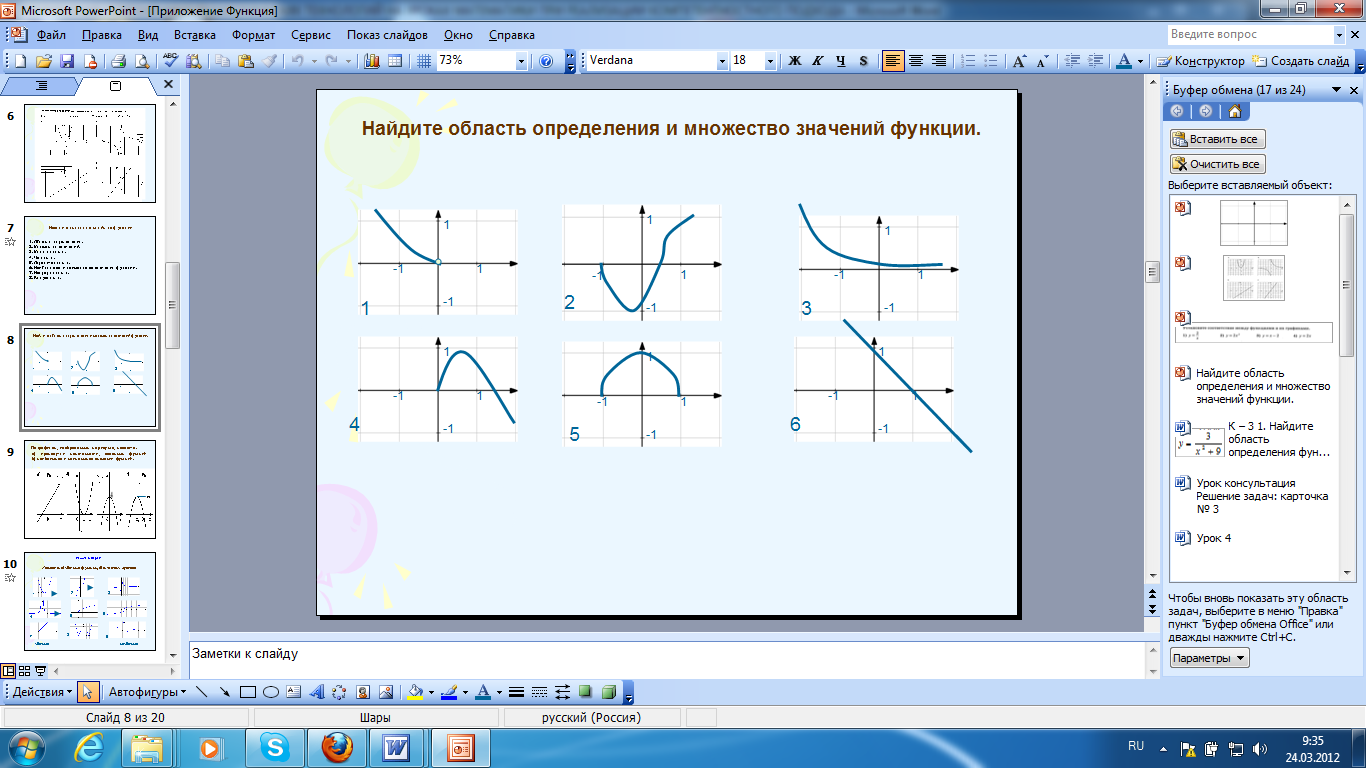This screenshot has height=768, width=1366.
Task: Select slide 7 thumbnail
Action: click(x=90, y=265)
